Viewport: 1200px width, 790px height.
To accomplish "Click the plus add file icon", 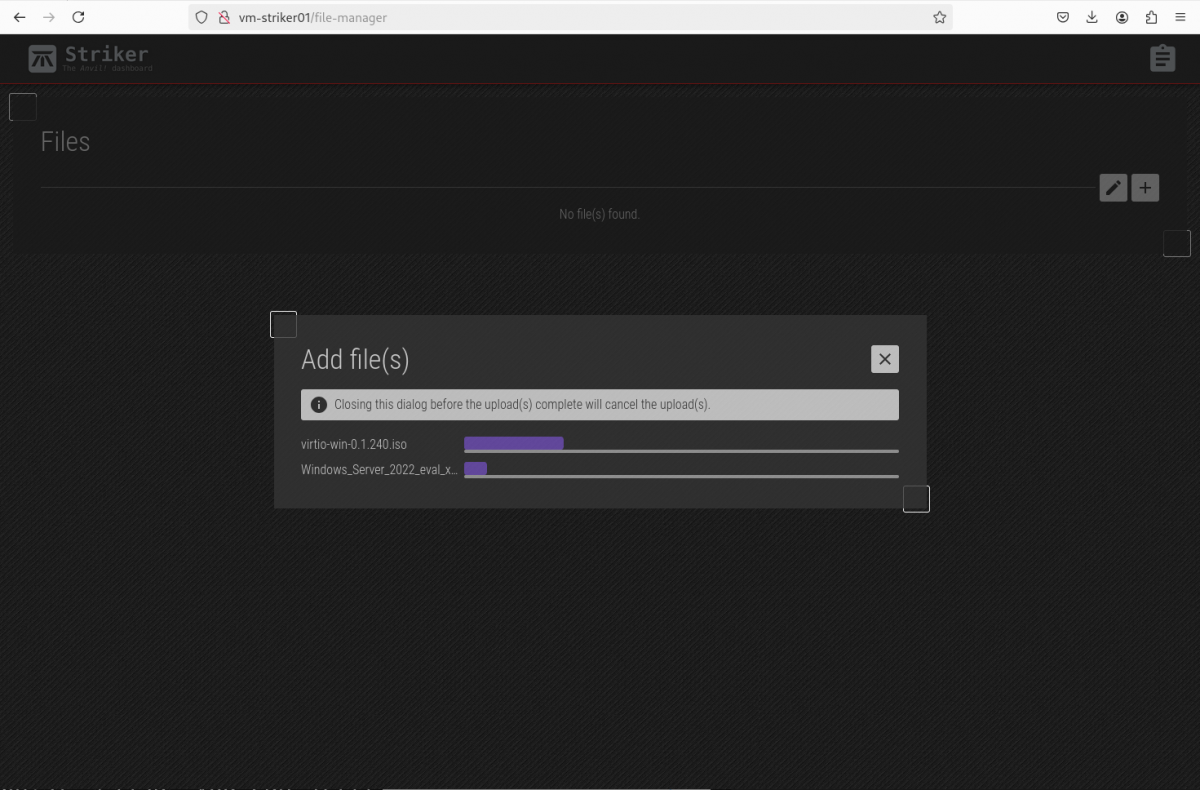I will click(x=1145, y=188).
